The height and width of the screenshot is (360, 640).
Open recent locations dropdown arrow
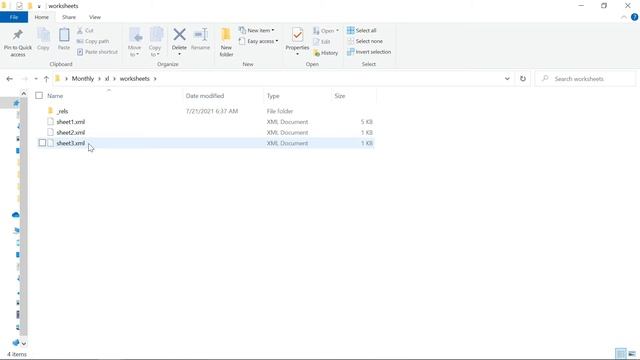click(x=36, y=79)
